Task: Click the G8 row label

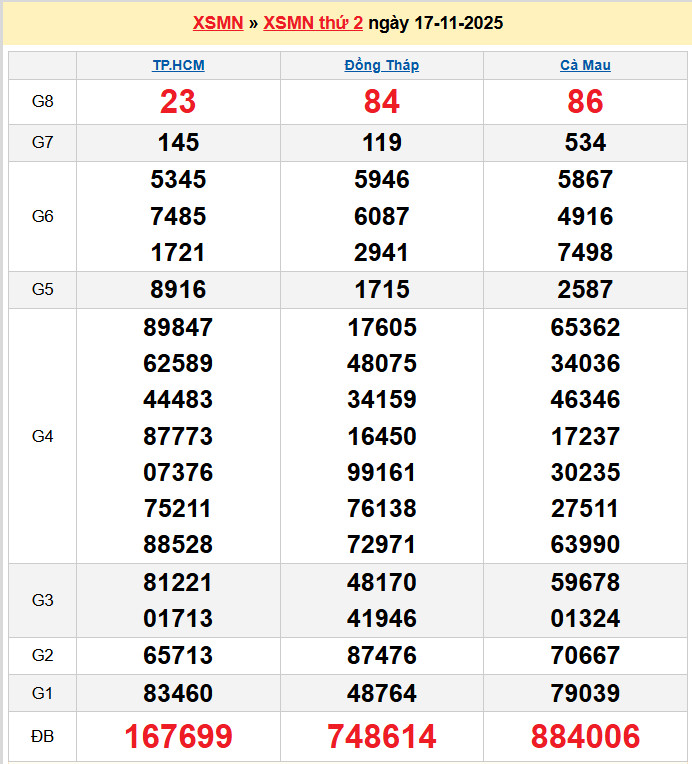Action: [42, 102]
